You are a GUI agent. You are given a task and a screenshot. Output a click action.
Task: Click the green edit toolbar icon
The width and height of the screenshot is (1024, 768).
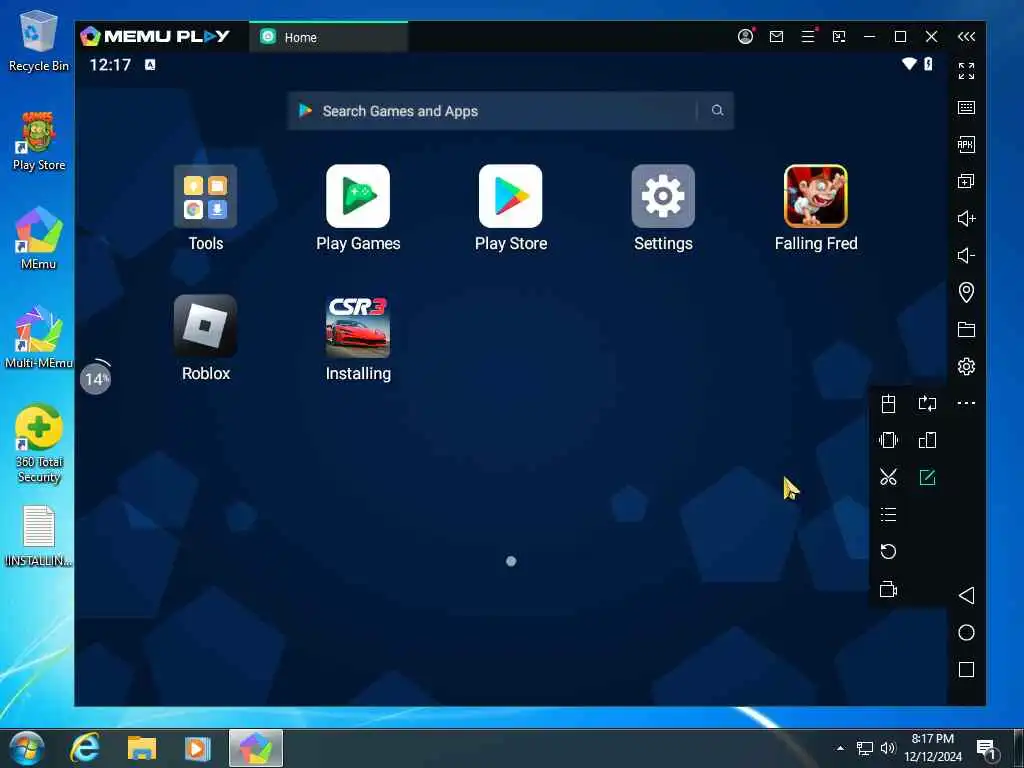pos(927,477)
